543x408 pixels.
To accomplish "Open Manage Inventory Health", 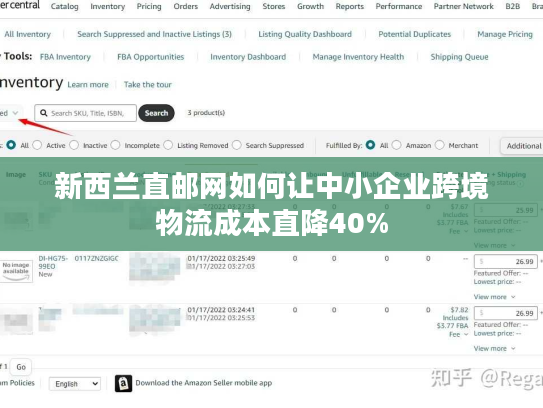I will click(358, 57).
